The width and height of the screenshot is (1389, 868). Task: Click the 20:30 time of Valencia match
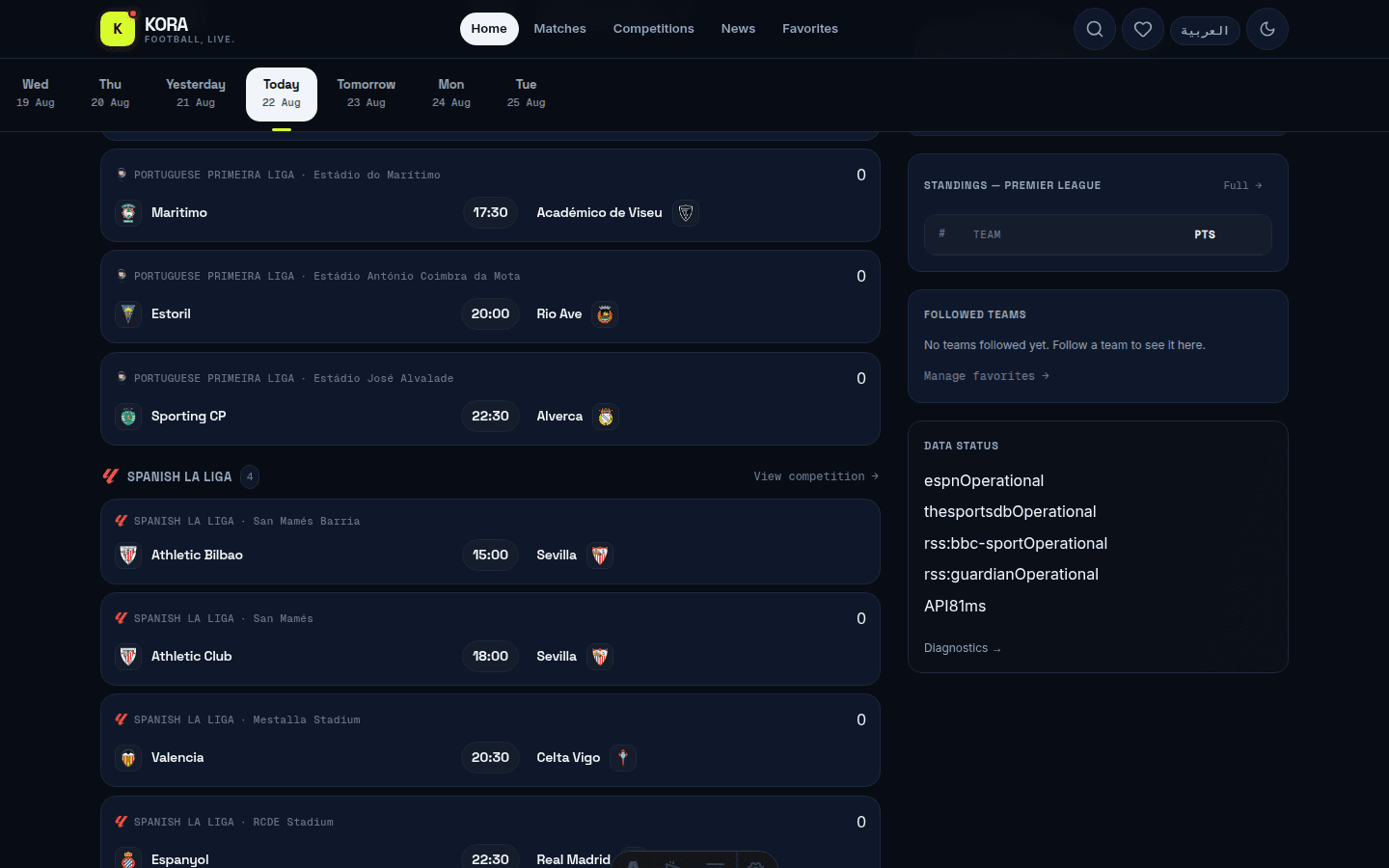(x=490, y=758)
